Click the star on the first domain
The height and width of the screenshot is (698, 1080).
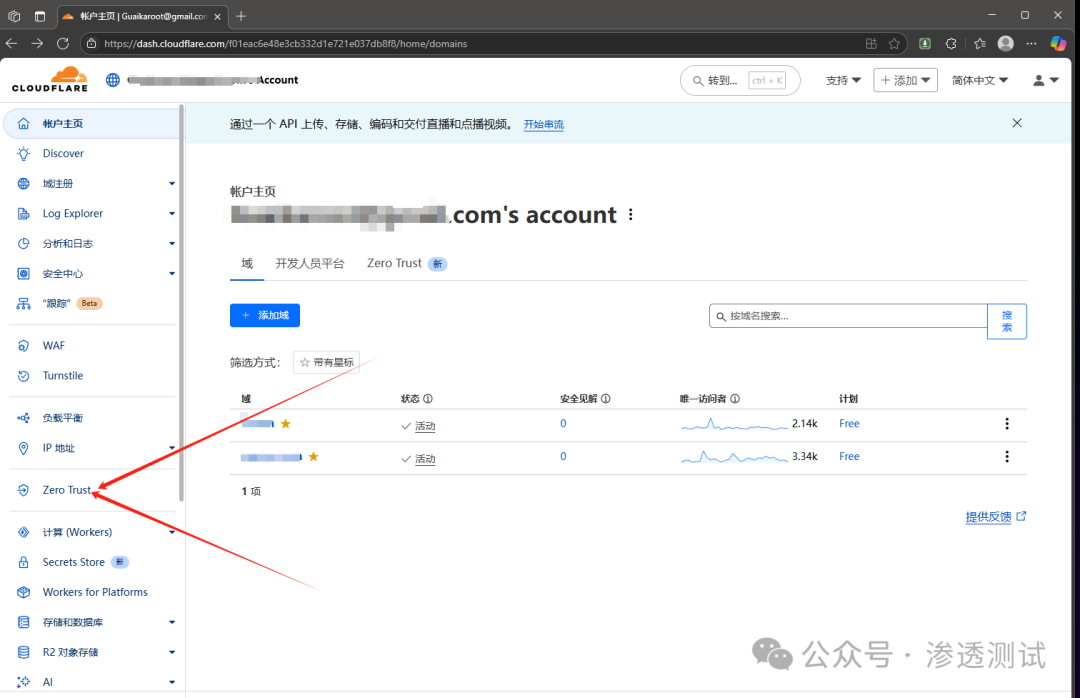pyautogui.click(x=285, y=424)
